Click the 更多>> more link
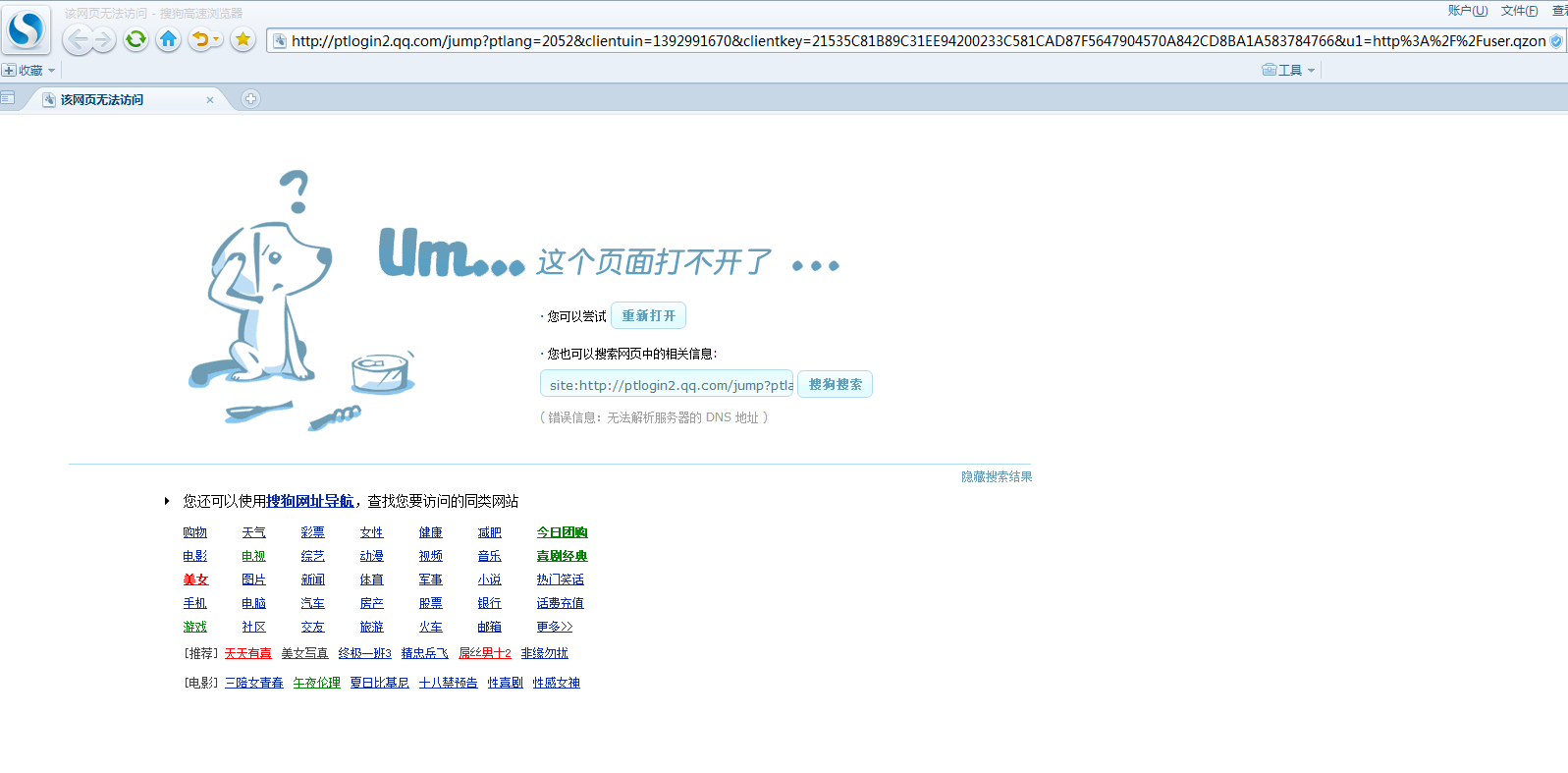The width and height of the screenshot is (1568, 773). coord(554,627)
